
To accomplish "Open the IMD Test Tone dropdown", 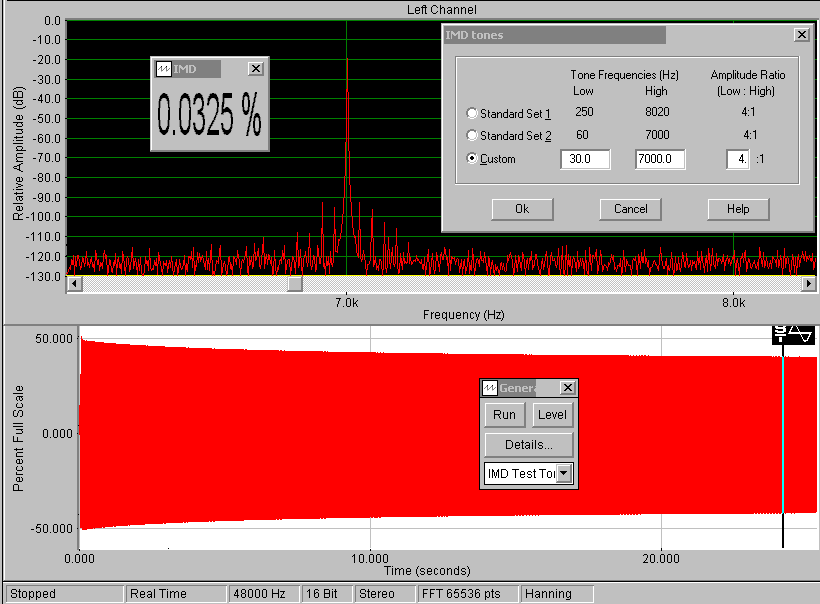I will (564, 473).
